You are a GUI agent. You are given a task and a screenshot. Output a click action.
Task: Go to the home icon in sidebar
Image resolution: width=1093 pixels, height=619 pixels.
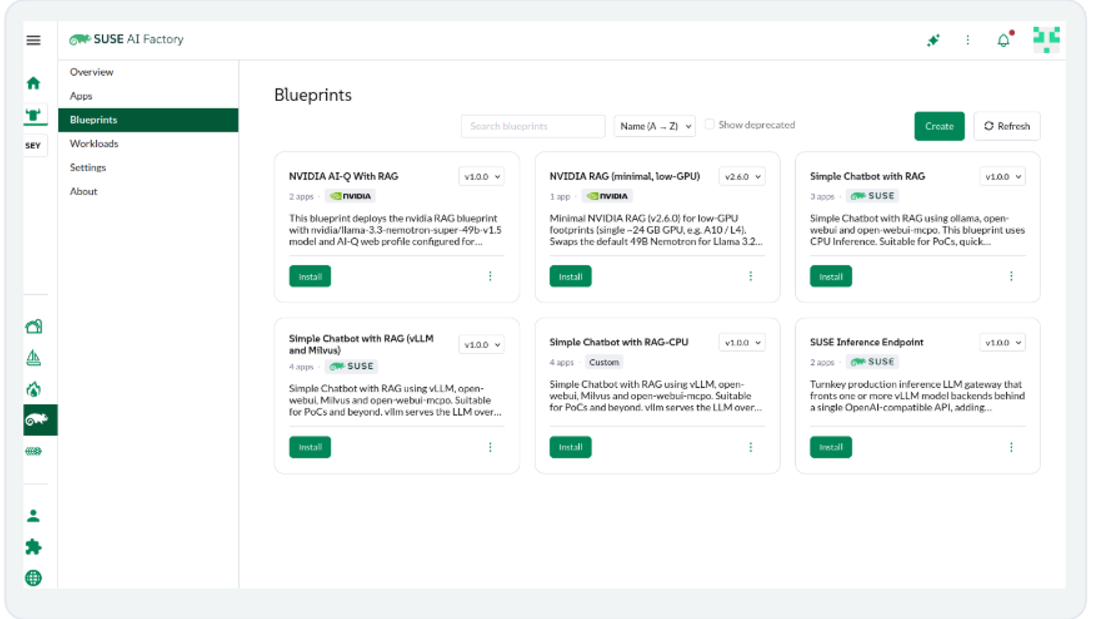33,83
